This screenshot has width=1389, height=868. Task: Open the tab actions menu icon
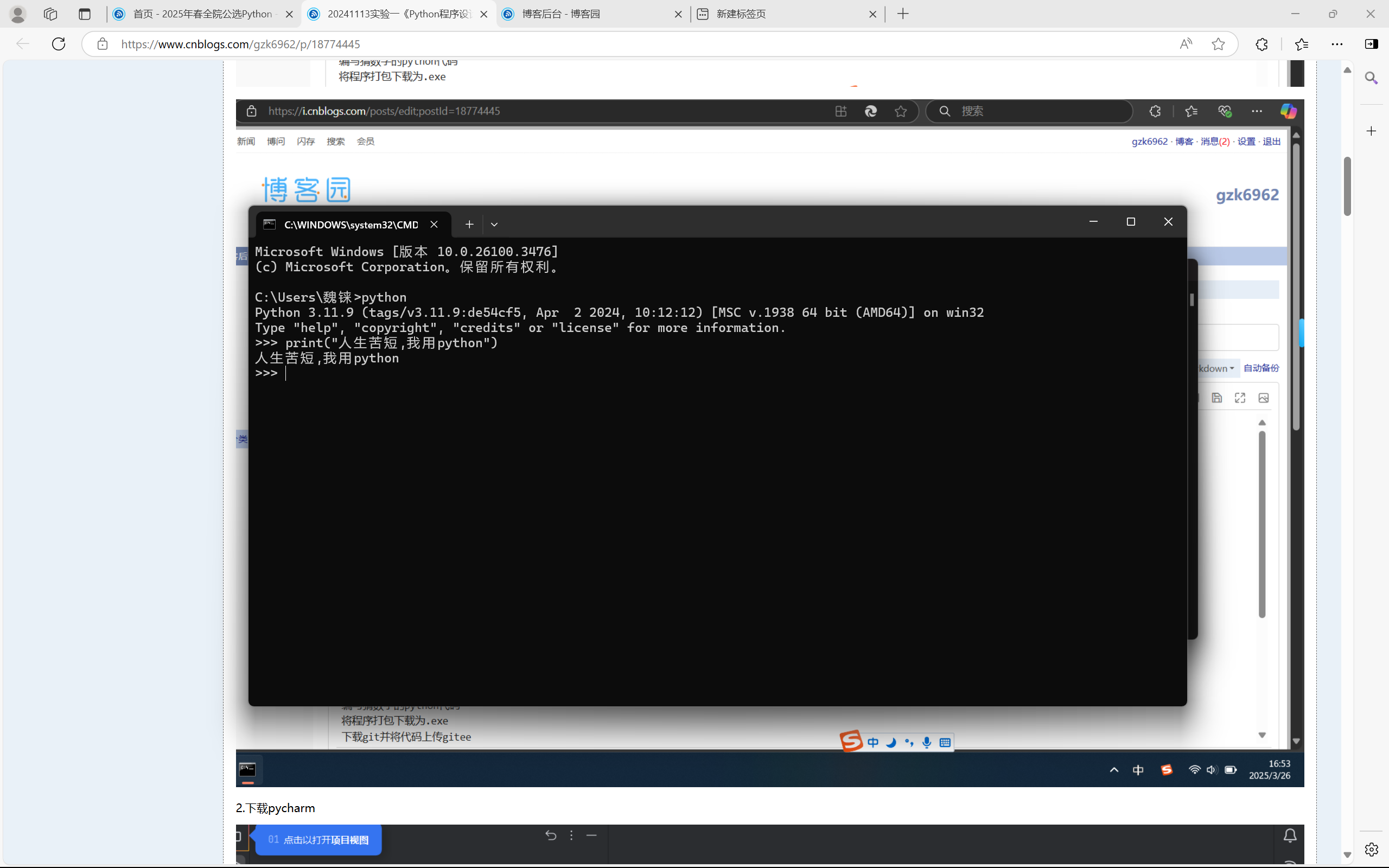85,14
